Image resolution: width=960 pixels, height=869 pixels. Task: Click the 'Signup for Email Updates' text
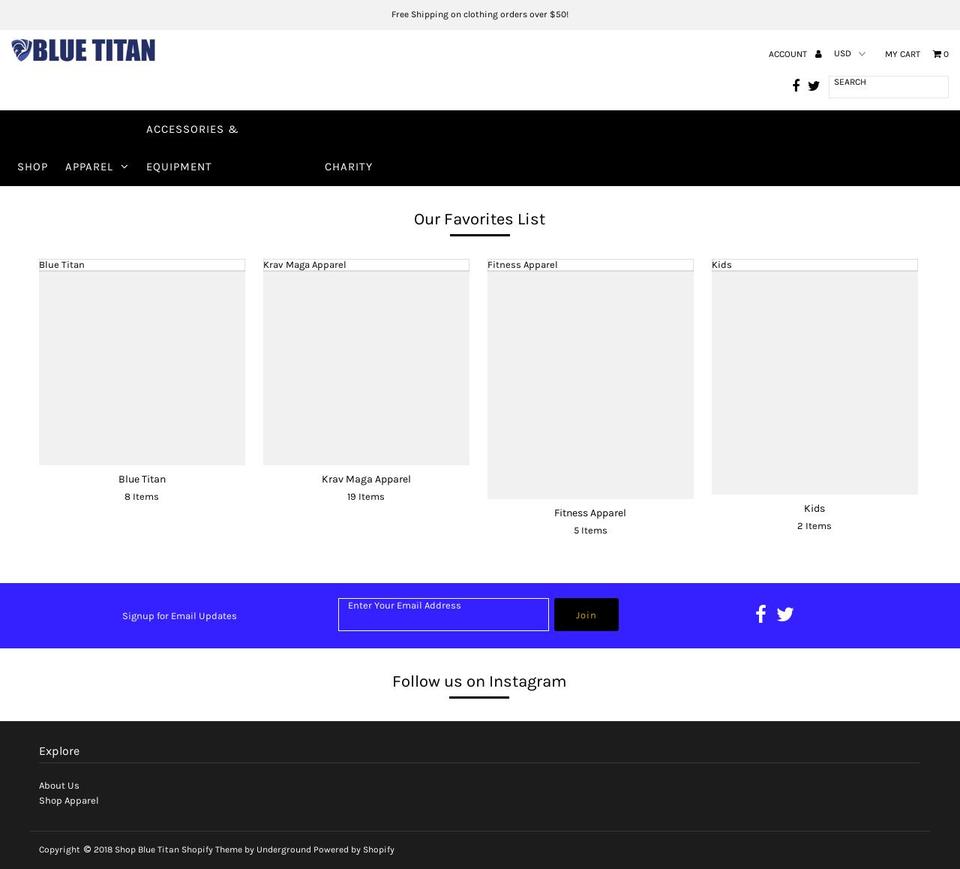click(x=179, y=615)
